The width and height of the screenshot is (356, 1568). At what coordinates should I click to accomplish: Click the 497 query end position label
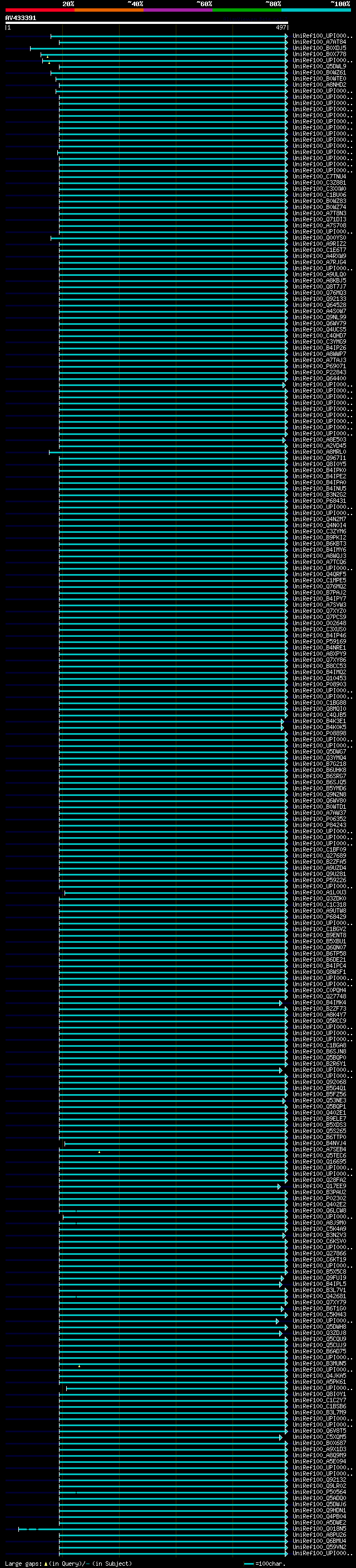(x=280, y=27)
